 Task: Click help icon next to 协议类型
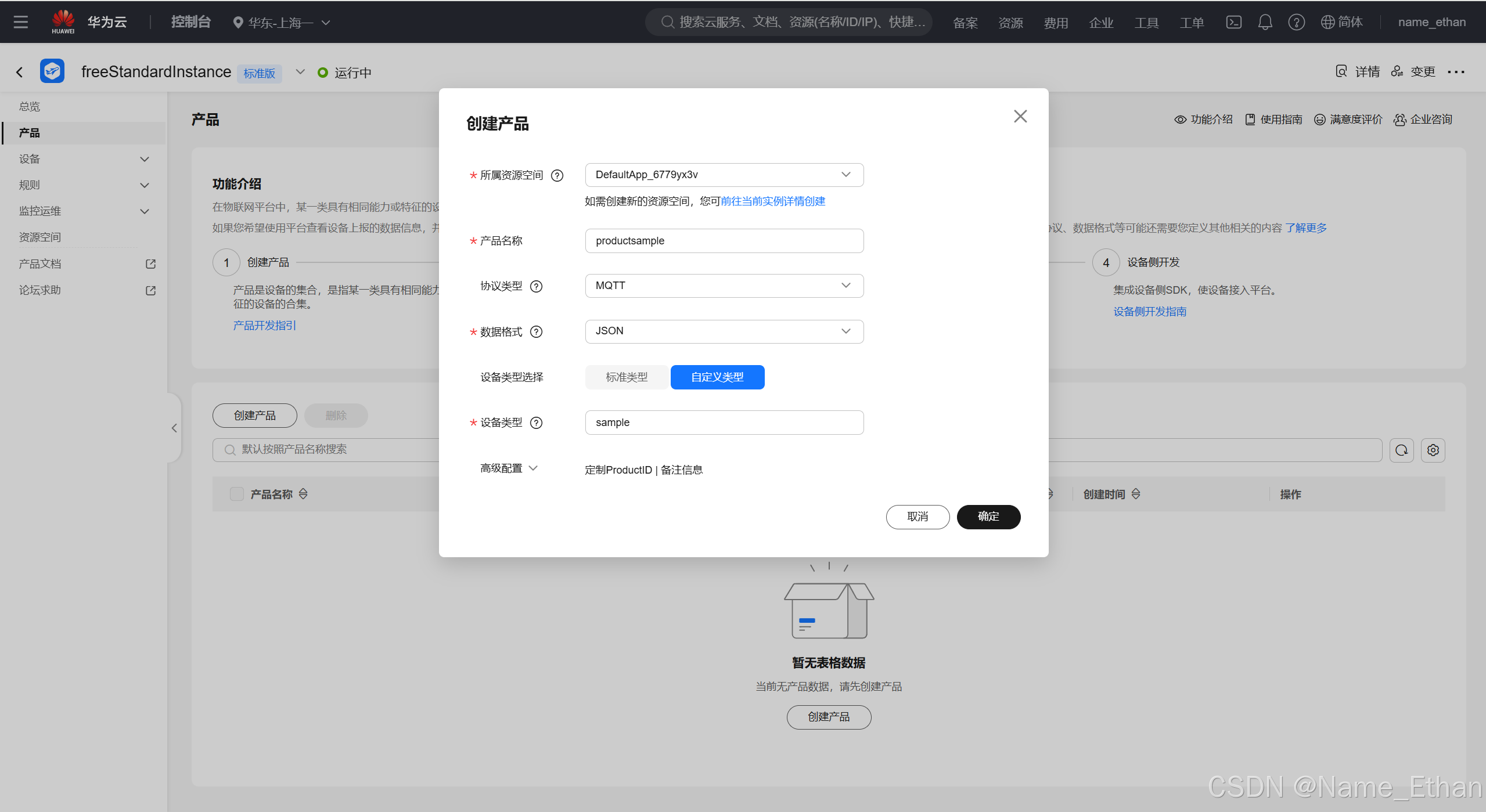pyautogui.click(x=537, y=286)
